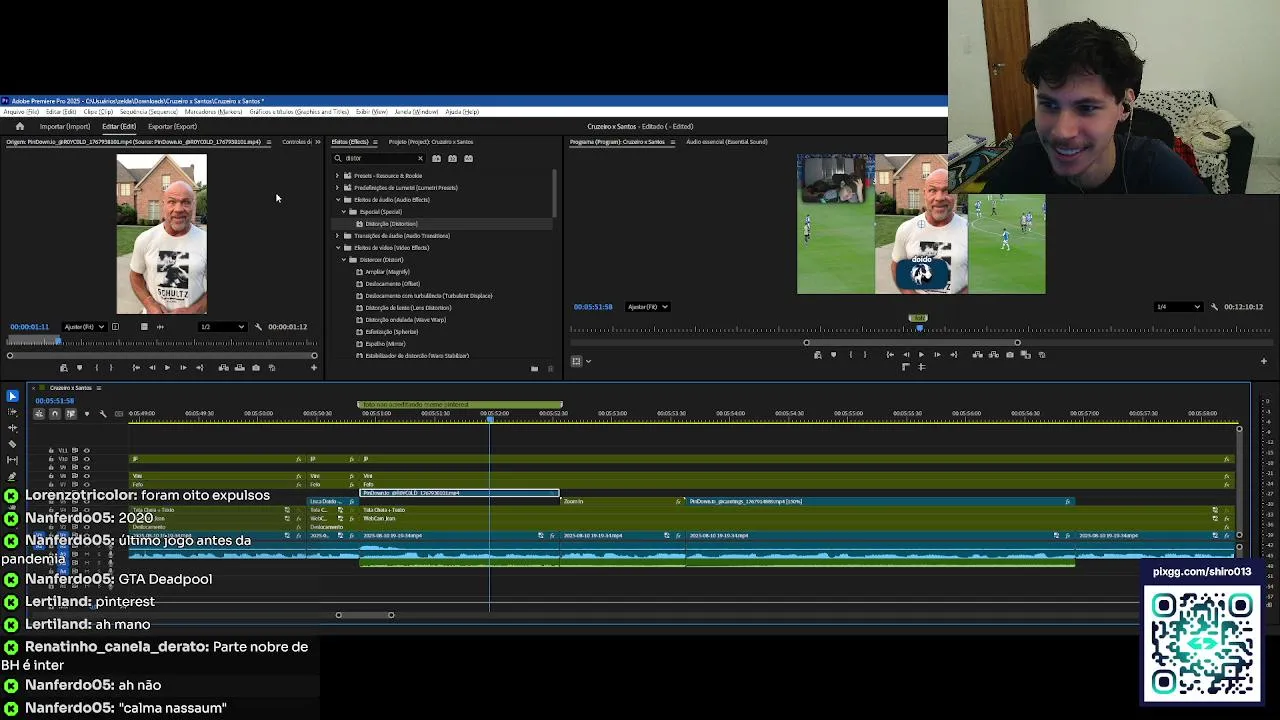The image size is (1280, 720).
Task: Open Program monitor button editor plus
Action: (x=1263, y=361)
